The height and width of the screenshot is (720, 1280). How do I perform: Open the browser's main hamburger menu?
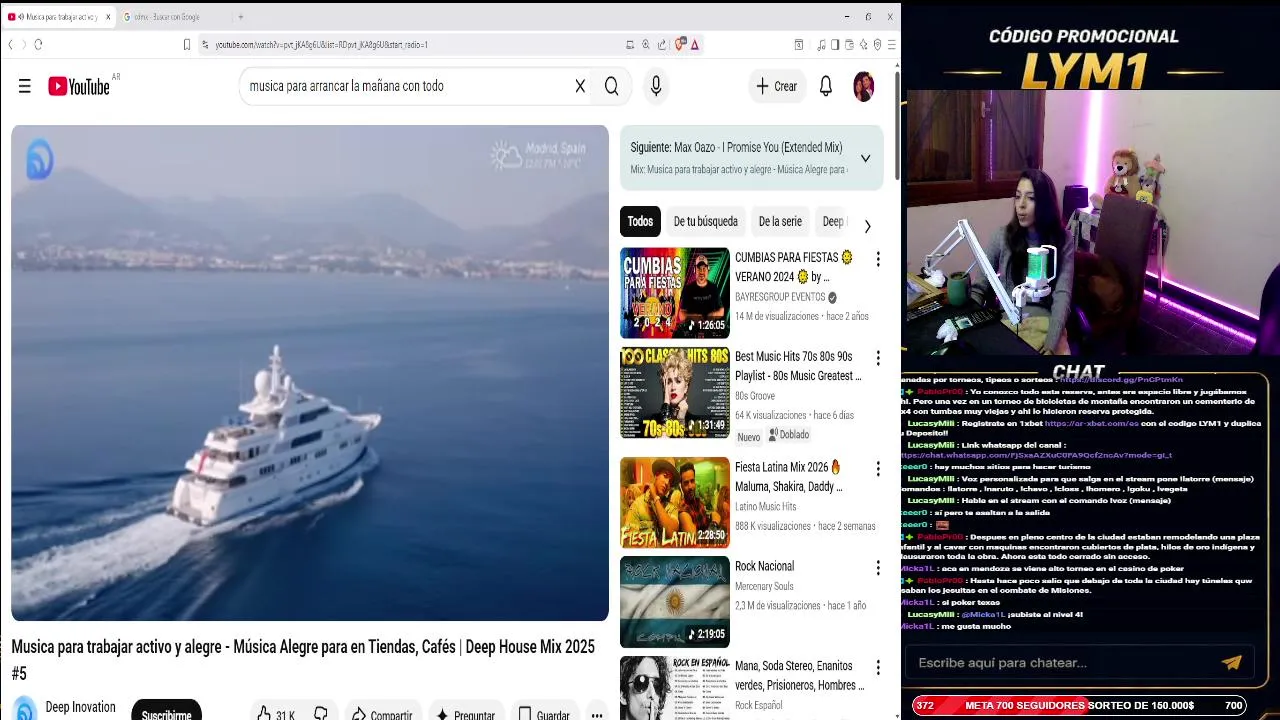point(891,44)
